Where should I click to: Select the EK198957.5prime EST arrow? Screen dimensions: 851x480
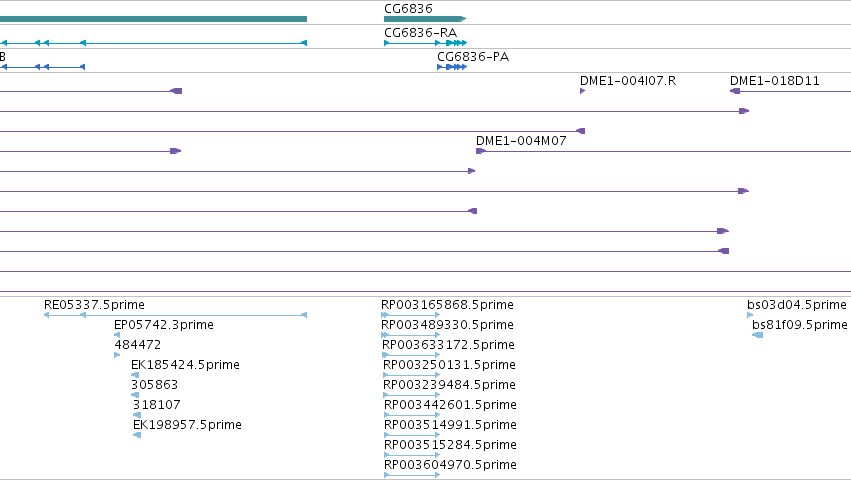tap(137, 435)
